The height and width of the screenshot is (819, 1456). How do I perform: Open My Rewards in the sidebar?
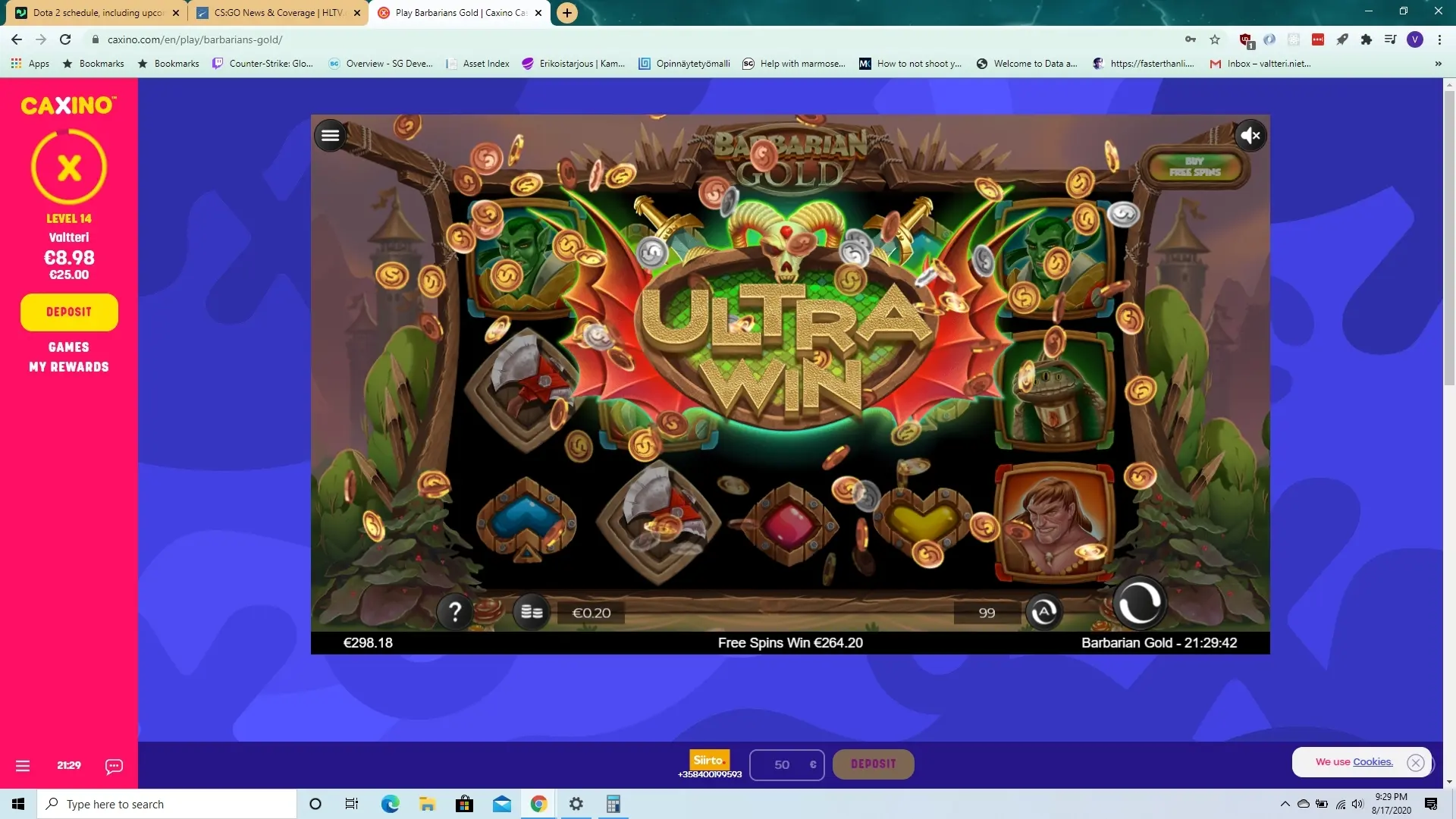click(x=69, y=367)
